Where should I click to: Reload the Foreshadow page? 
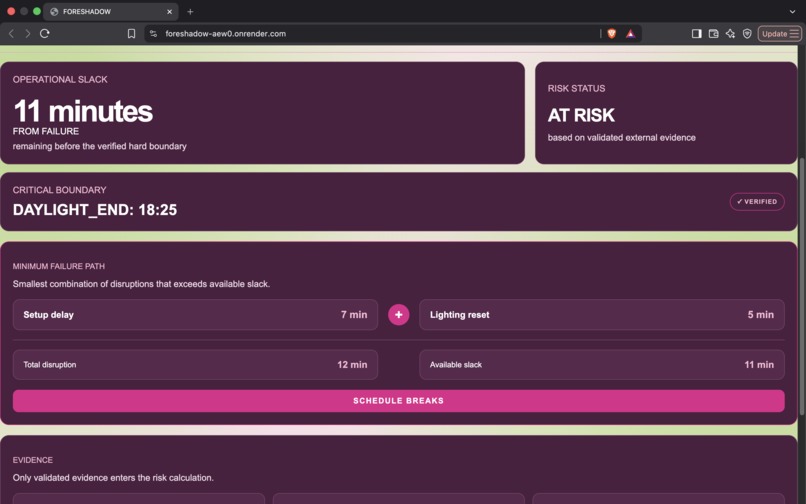tap(45, 33)
